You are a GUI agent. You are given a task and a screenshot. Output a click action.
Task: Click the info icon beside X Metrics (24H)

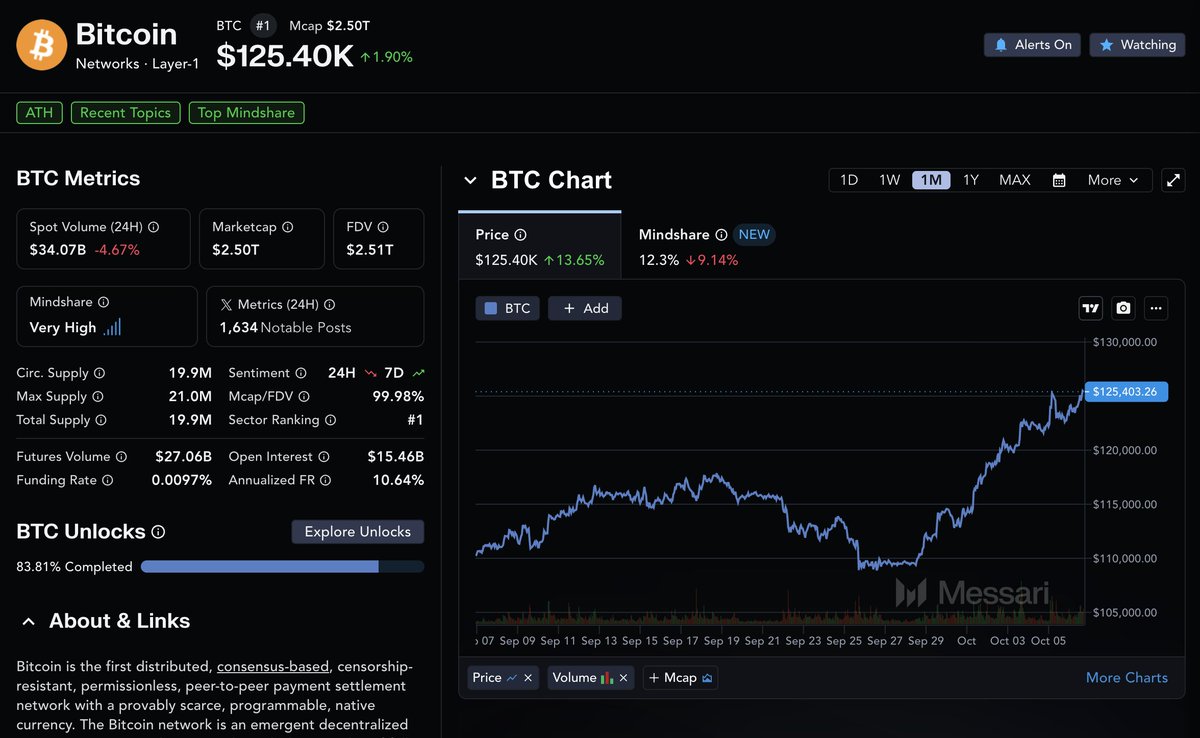coord(330,304)
